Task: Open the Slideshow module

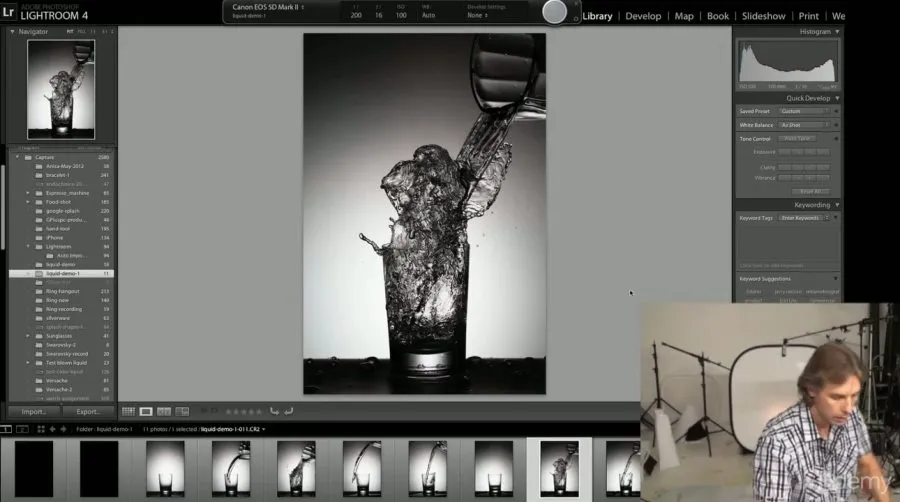Action: click(x=762, y=16)
